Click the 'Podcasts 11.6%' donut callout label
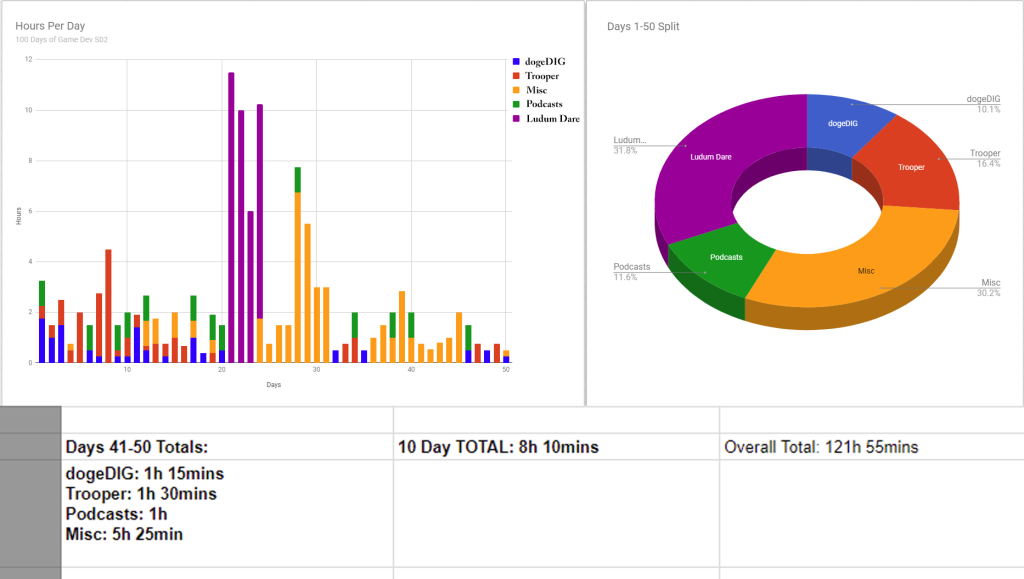 click(632, 272)
